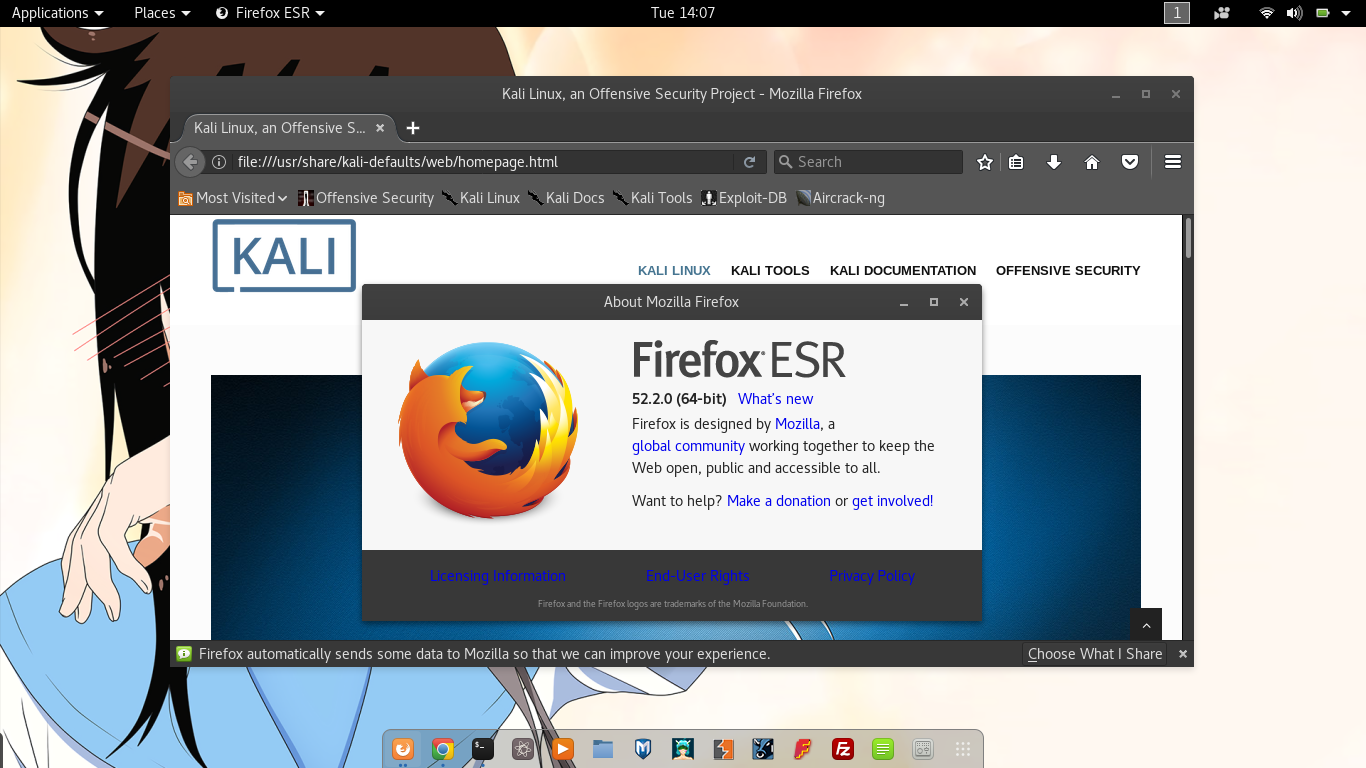Open the Applications menu
The width and height of the screenshot is (1366, 768).
point(57,13)
